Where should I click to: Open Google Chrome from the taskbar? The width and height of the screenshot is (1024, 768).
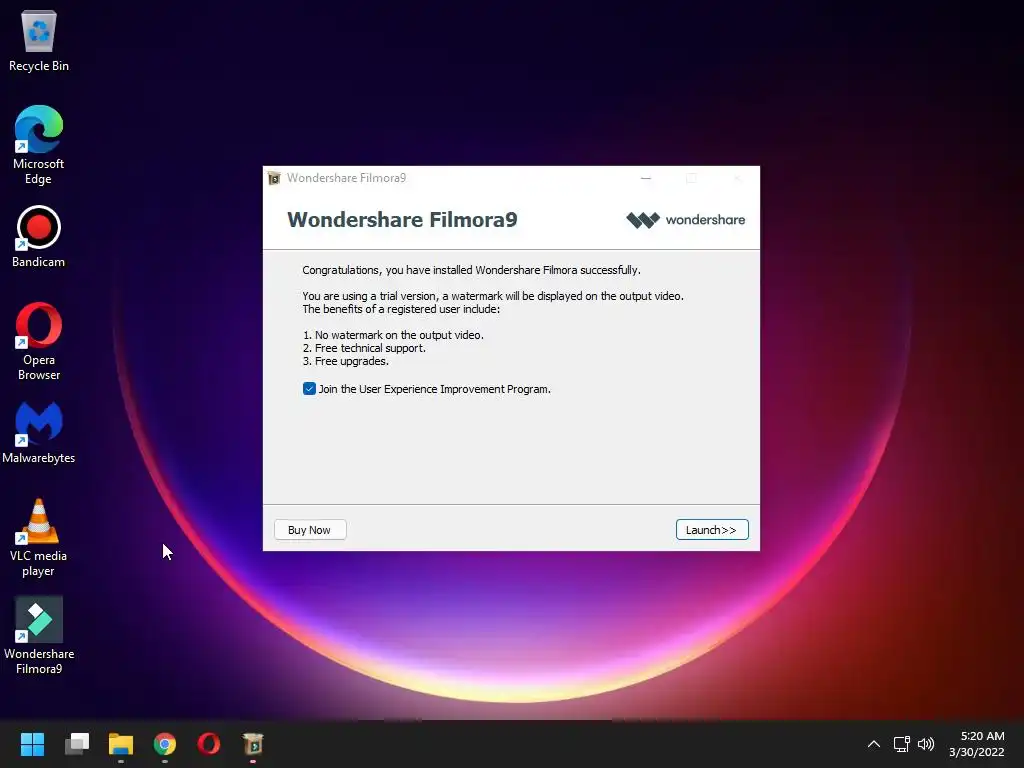[x=165, y=744]
